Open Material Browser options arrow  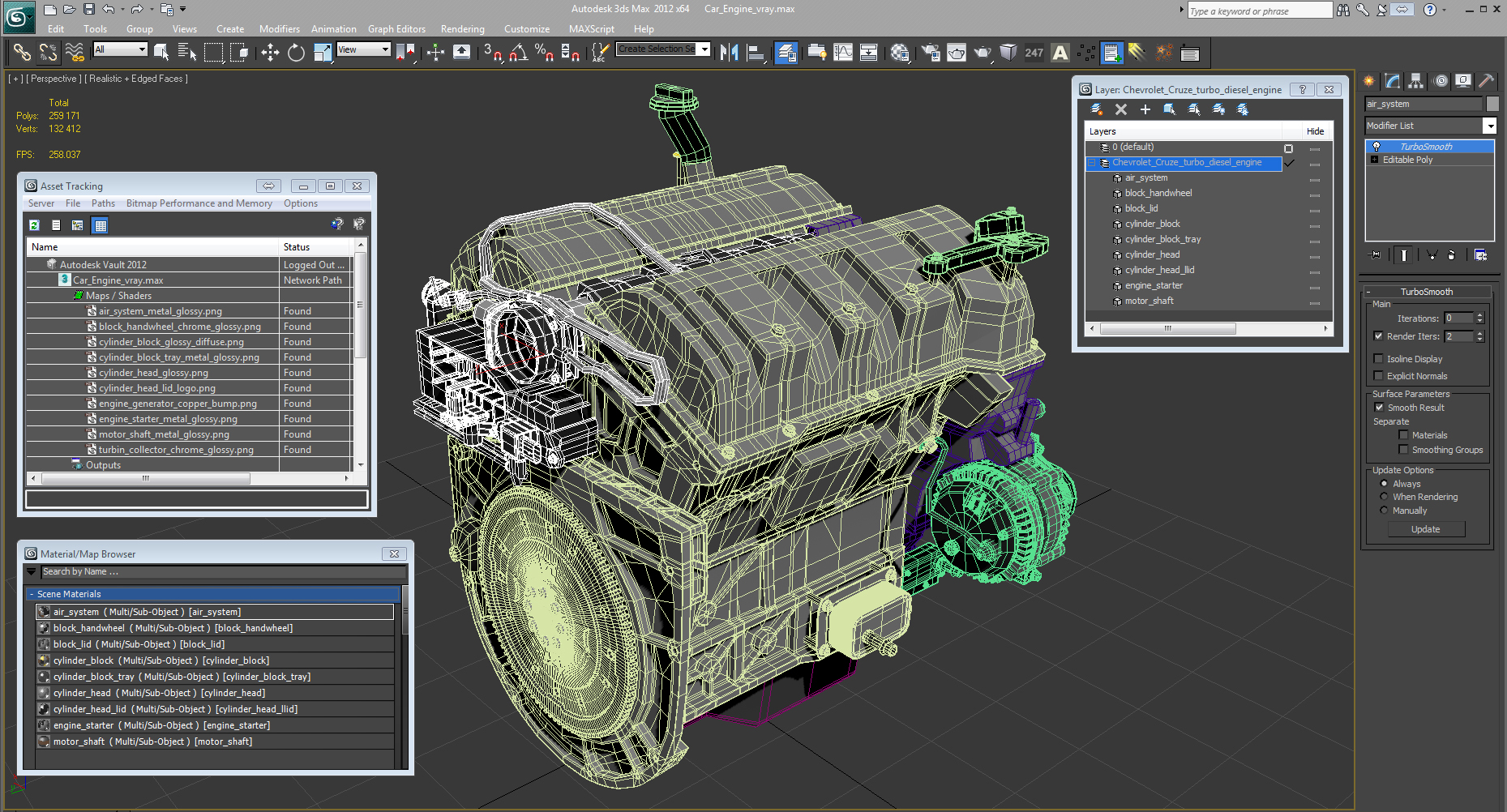pyautogui.click(x=31, y=571)
